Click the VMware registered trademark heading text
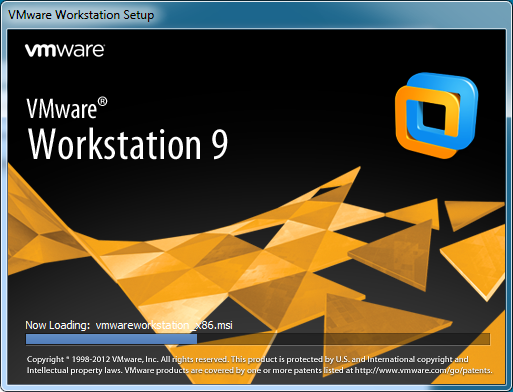The image size is (513, 392). coord(67,108)
